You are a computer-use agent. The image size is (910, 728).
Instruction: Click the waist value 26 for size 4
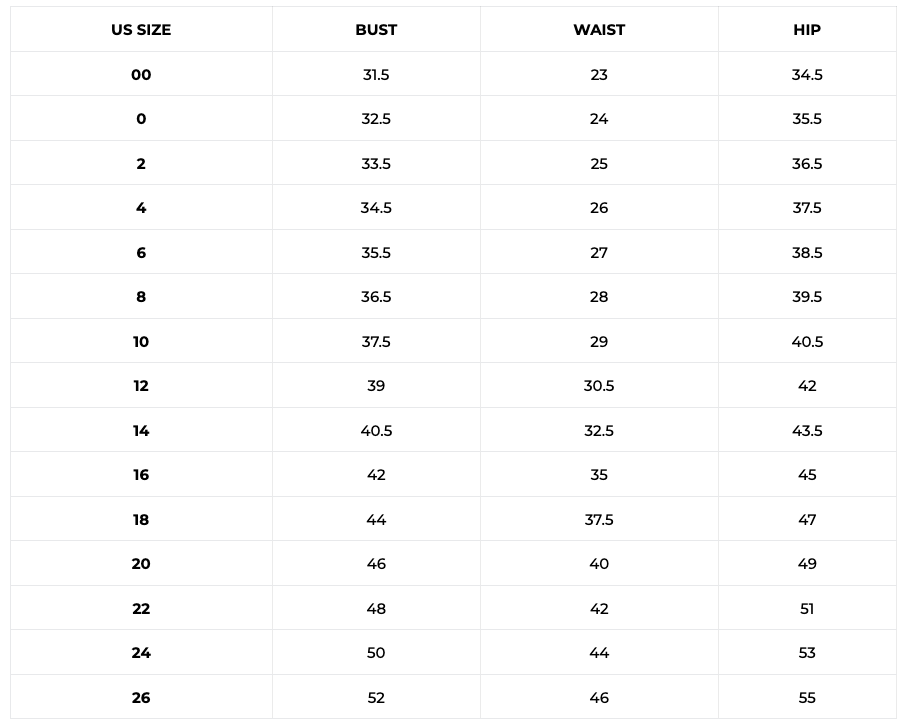point(599,208)
